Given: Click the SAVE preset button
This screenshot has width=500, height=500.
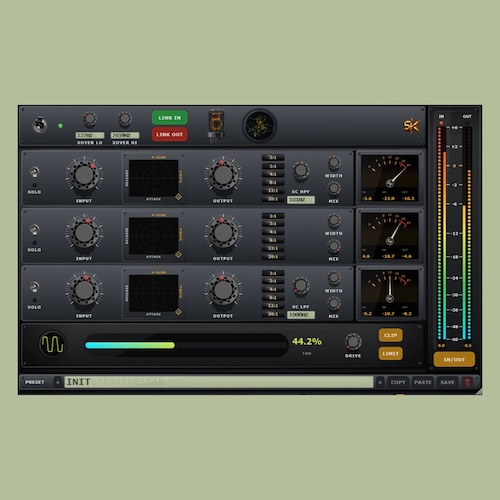Looking at the screenshot, I should point(447,382).
